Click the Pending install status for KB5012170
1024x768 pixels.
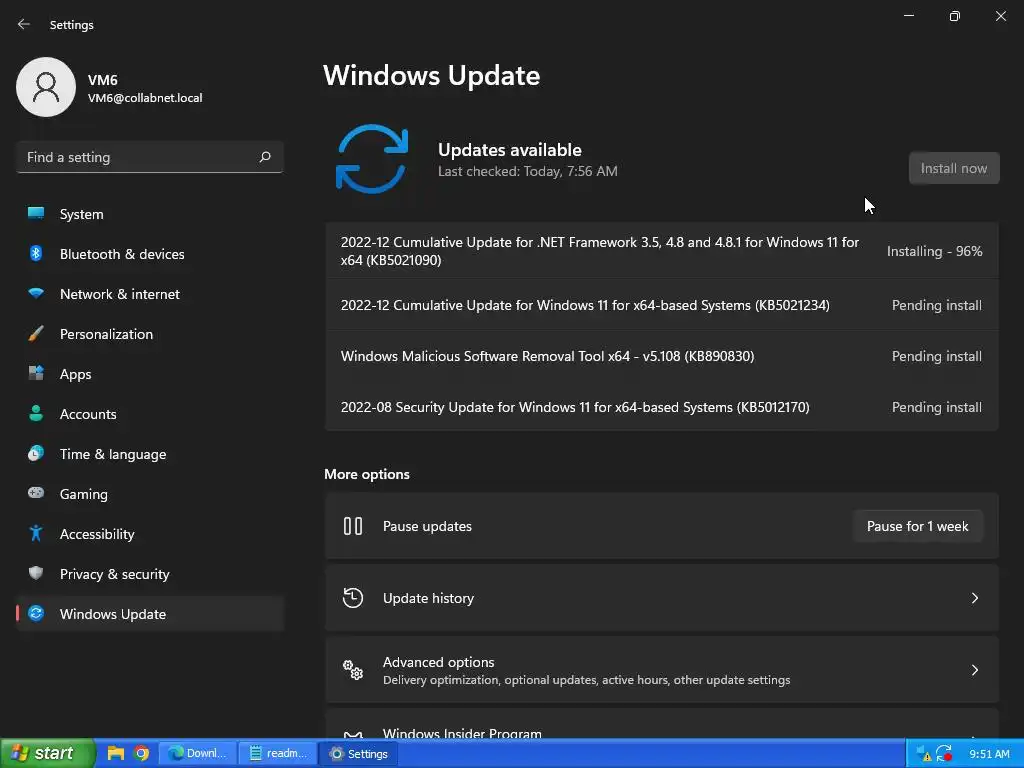point(936,407)
